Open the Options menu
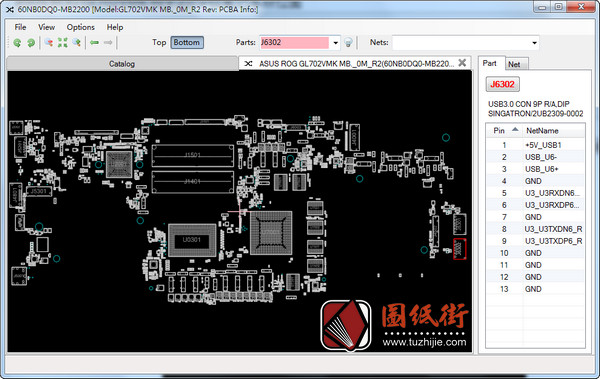Viewport: 600px width, 379px height. click(80, 27)
